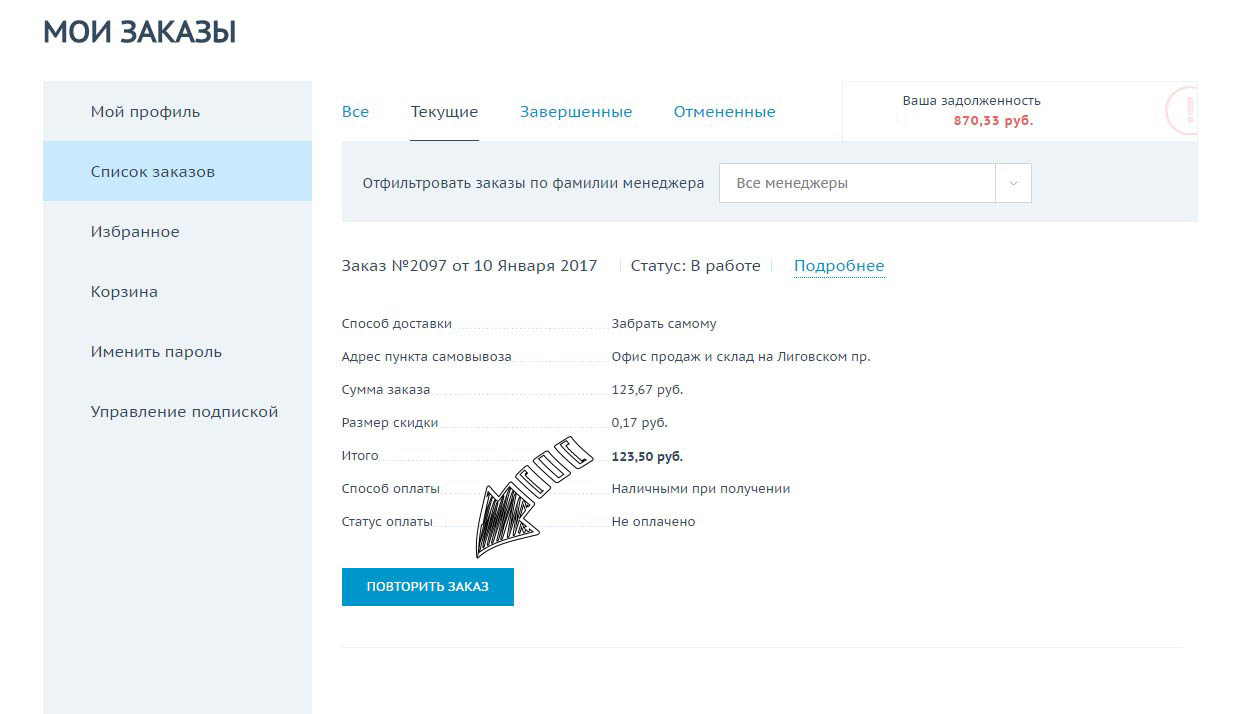Click the 'Забрать самому' delivery value
This screenshot has width=1239, height=714.
(x=664, y=324)
